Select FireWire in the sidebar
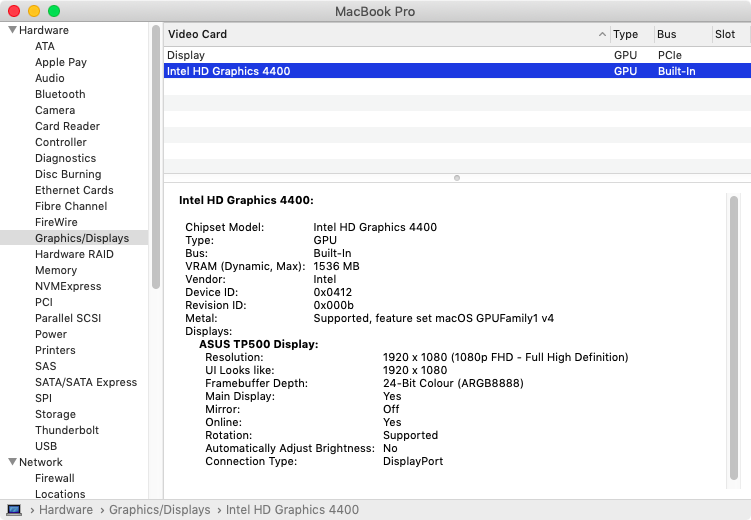This screenshot has width=751, height=520. [56, 222]
